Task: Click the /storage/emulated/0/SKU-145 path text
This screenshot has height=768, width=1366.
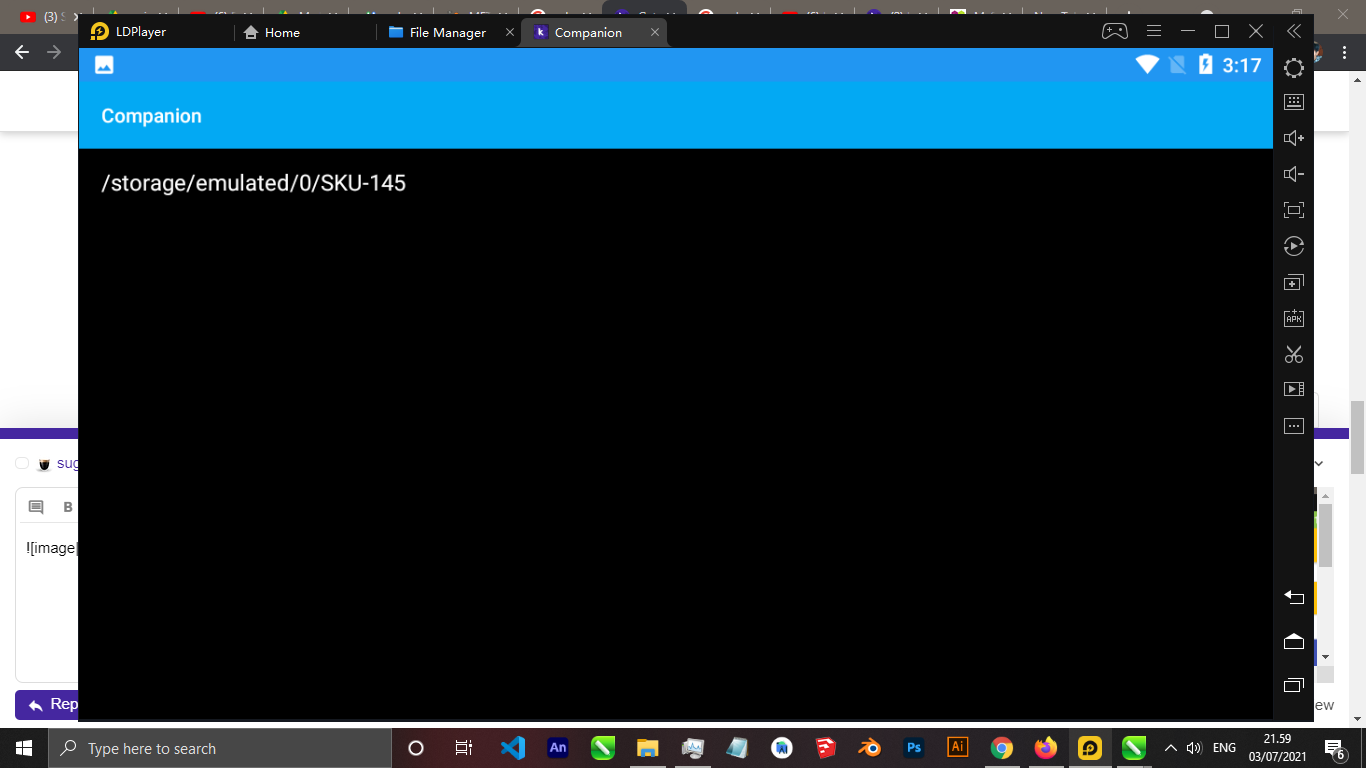Action: 254,183
